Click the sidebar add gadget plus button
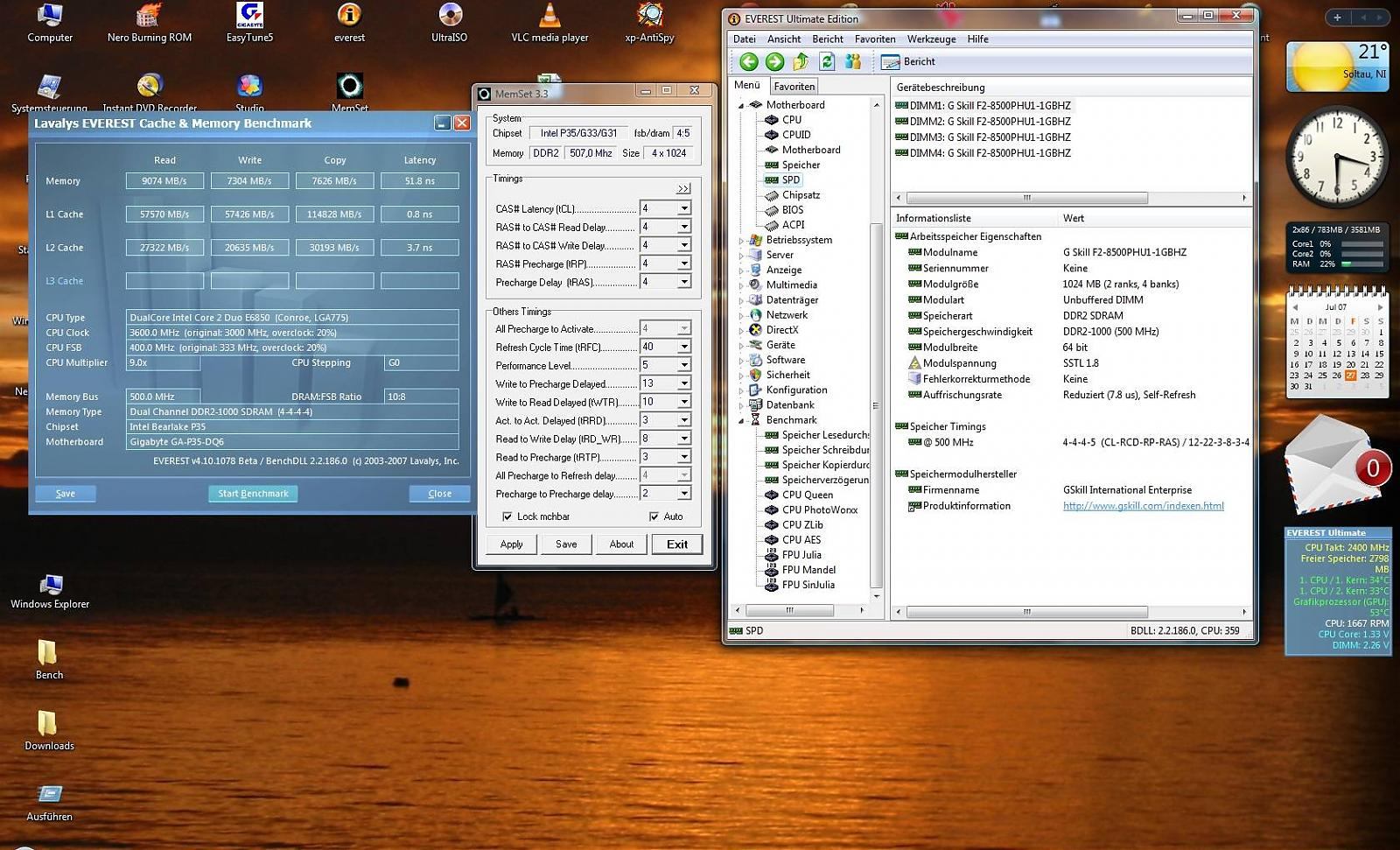Viewport: 1400px width, 850px height. (1336, 17)
